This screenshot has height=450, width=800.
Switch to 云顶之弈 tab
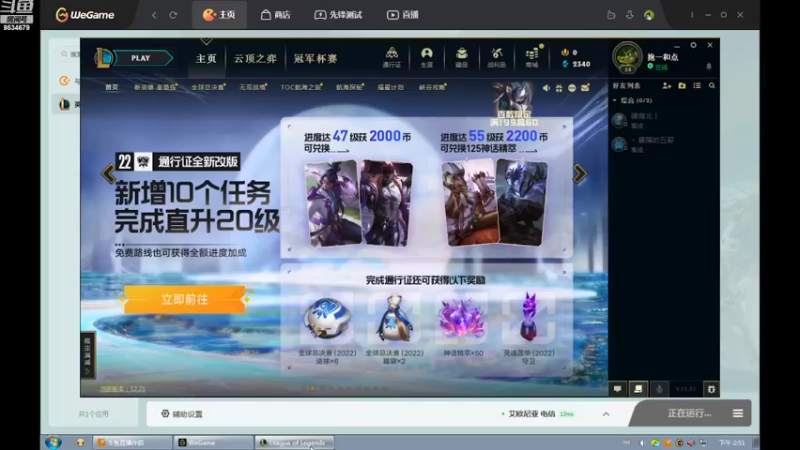pos(255,59)
